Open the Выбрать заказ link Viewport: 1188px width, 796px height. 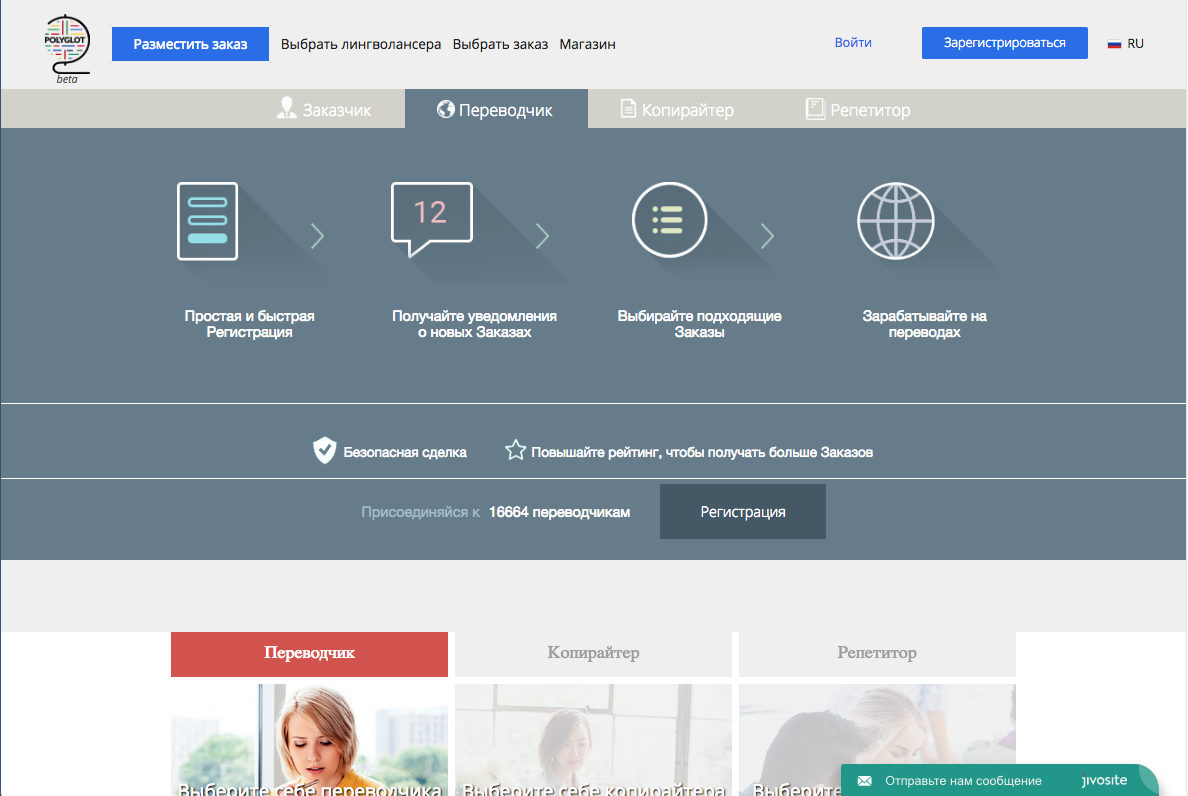[x=500, y=44]
